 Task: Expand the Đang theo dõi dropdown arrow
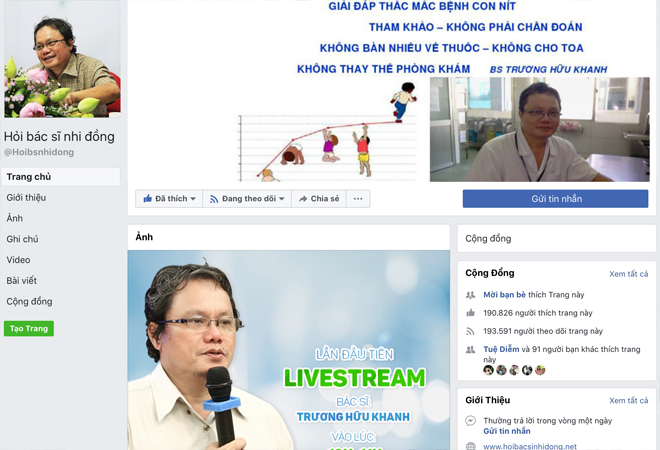click(282, 199)
